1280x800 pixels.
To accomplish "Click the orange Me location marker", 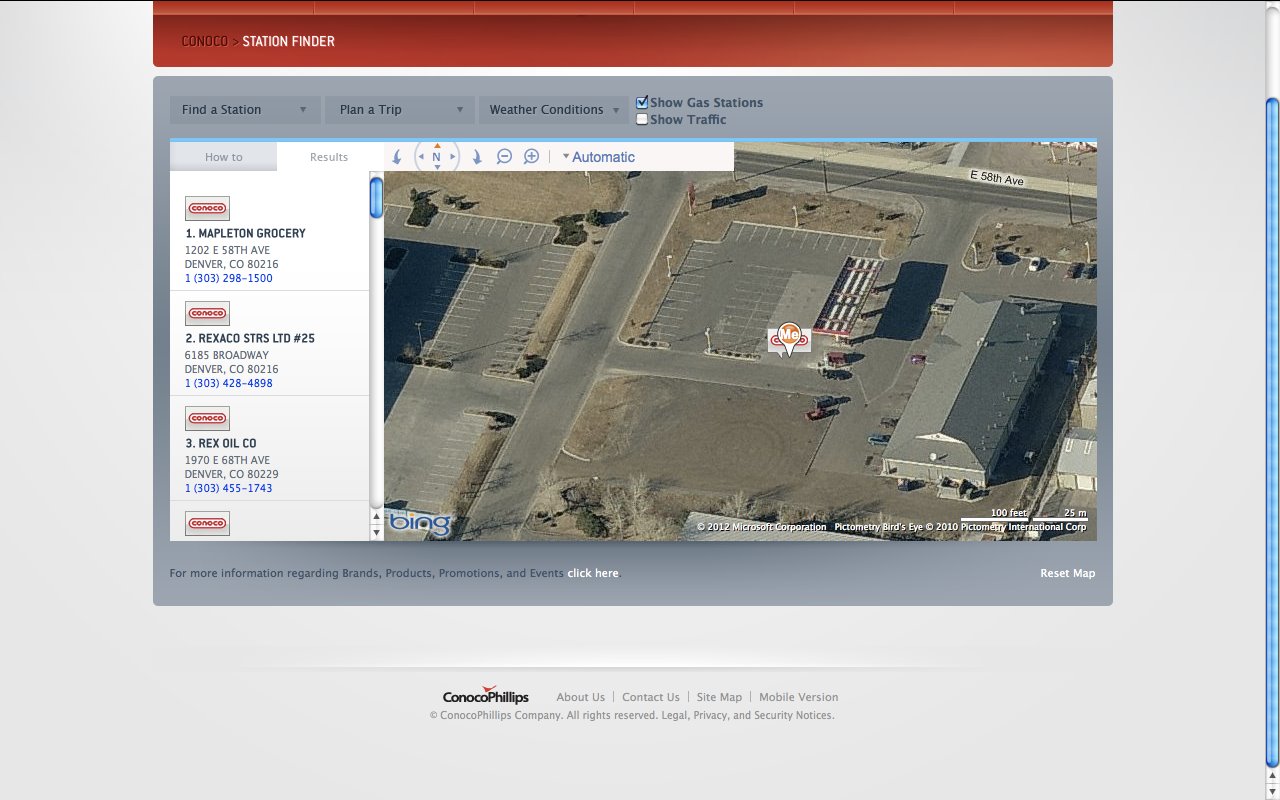I will pyautogui.click(x=790, y=337).
